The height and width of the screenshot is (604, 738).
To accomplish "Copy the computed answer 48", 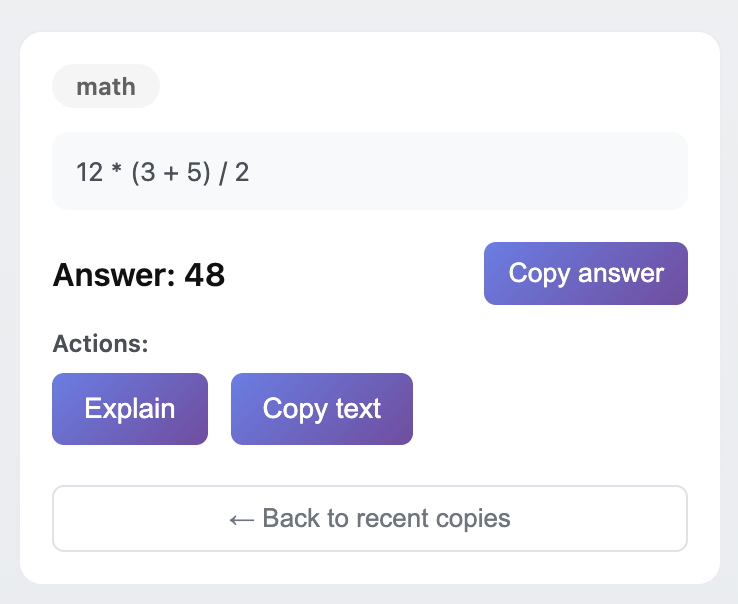I will 585,273.
